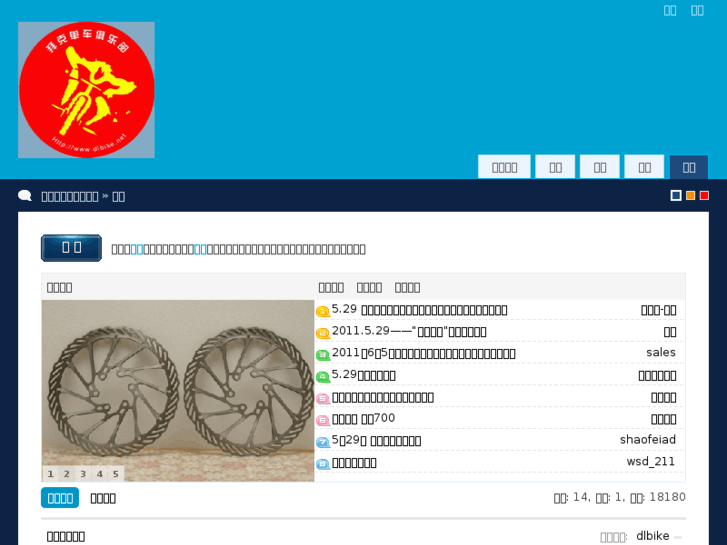Select the blue-outlined style swatch
The height and width of the screenshot is (545, 727).
click(676, 196)
